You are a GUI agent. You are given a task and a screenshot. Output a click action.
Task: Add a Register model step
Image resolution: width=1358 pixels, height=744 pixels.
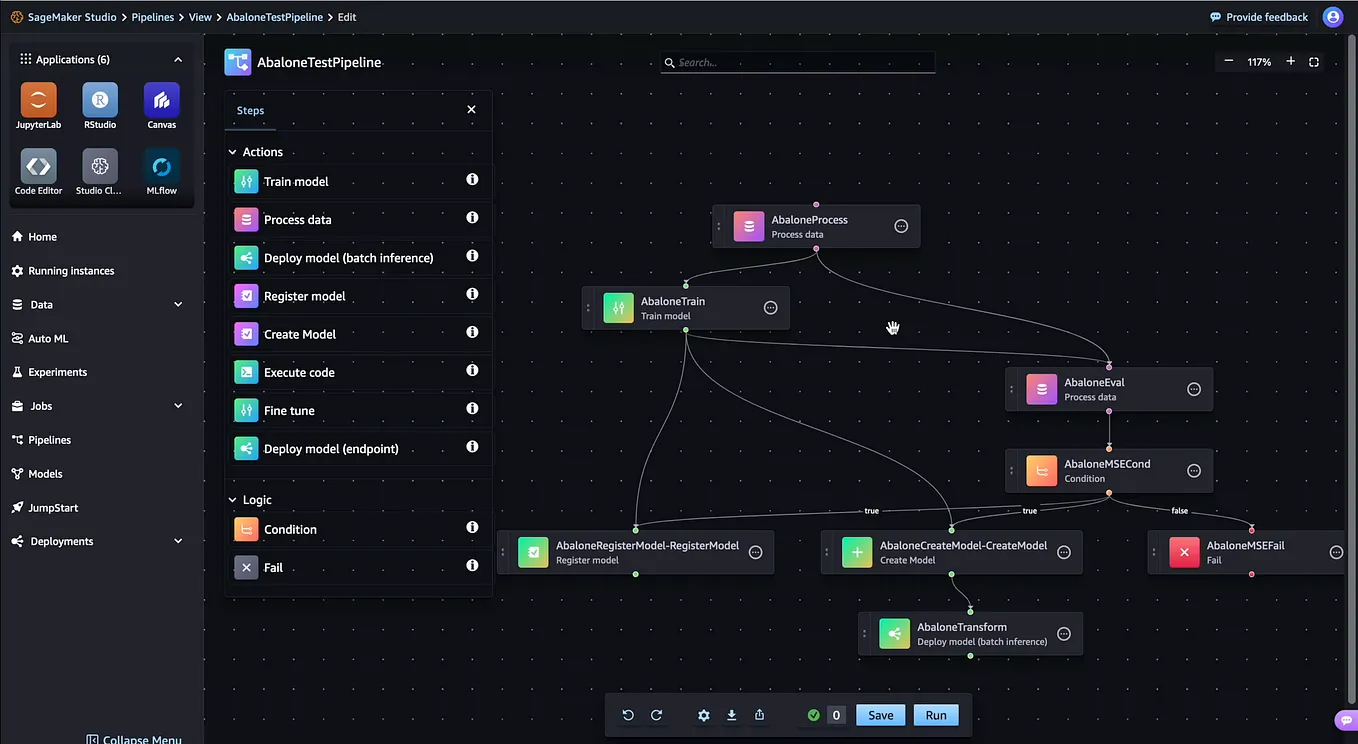pos(304,295)
